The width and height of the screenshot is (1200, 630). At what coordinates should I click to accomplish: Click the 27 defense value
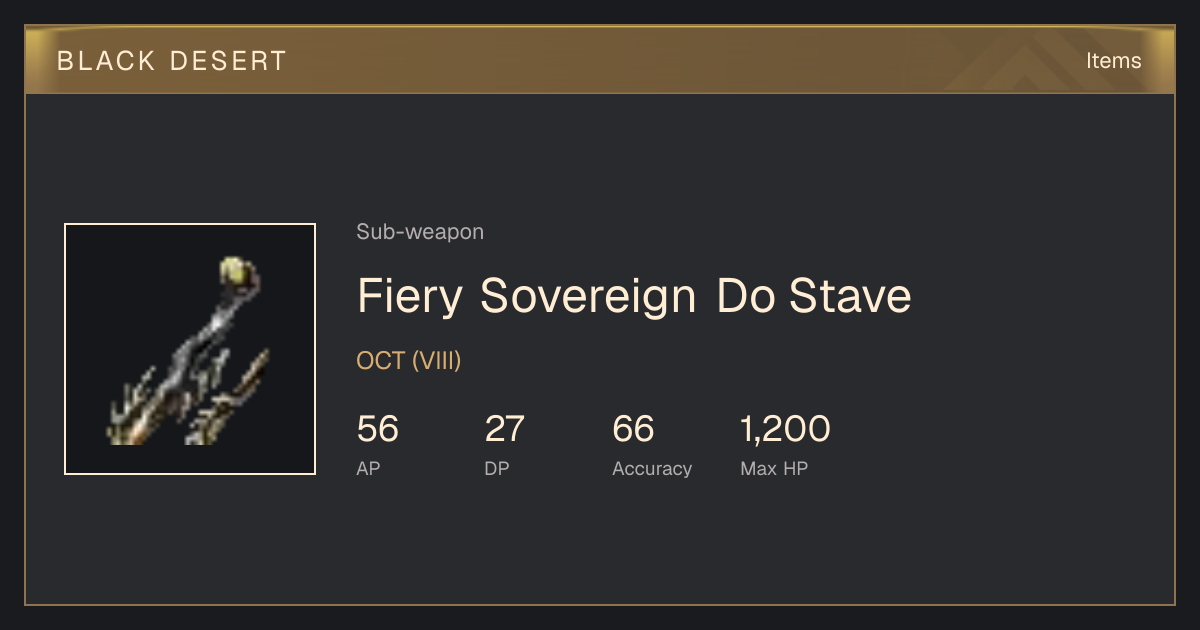click(x=505, y=429)
